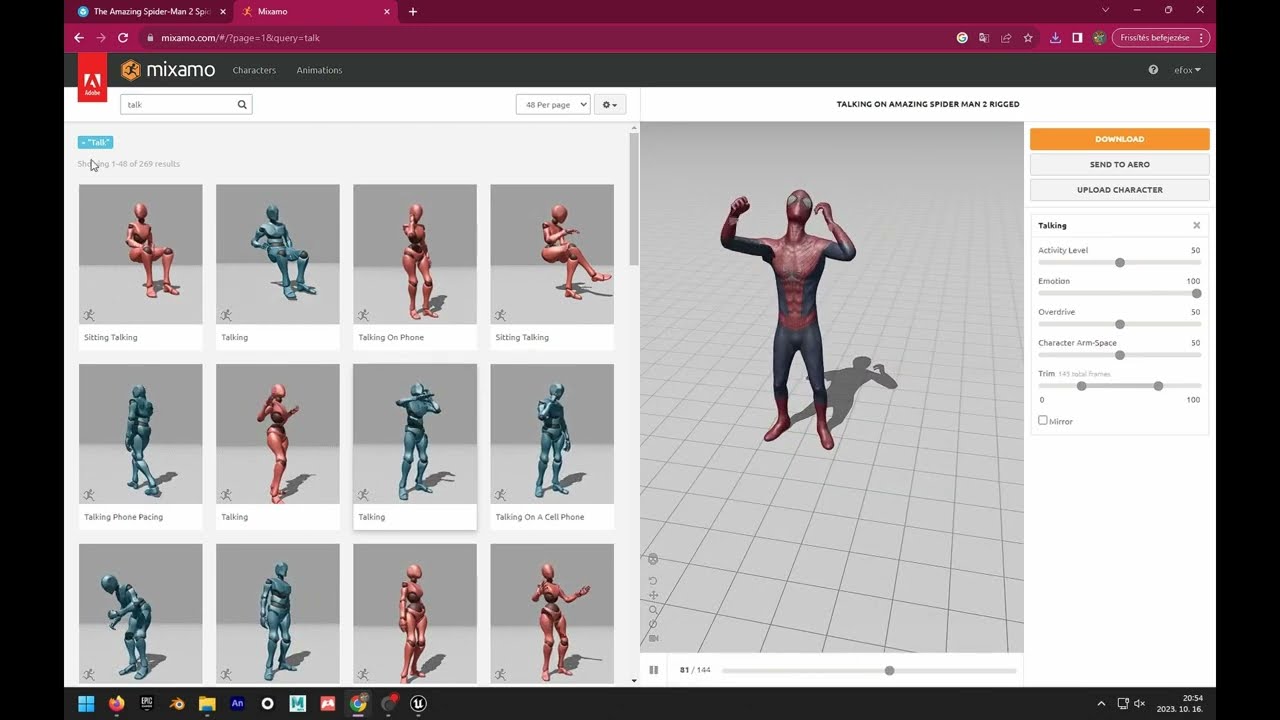
Task: Open new browser tab
Action: click(x=413, y=12)
